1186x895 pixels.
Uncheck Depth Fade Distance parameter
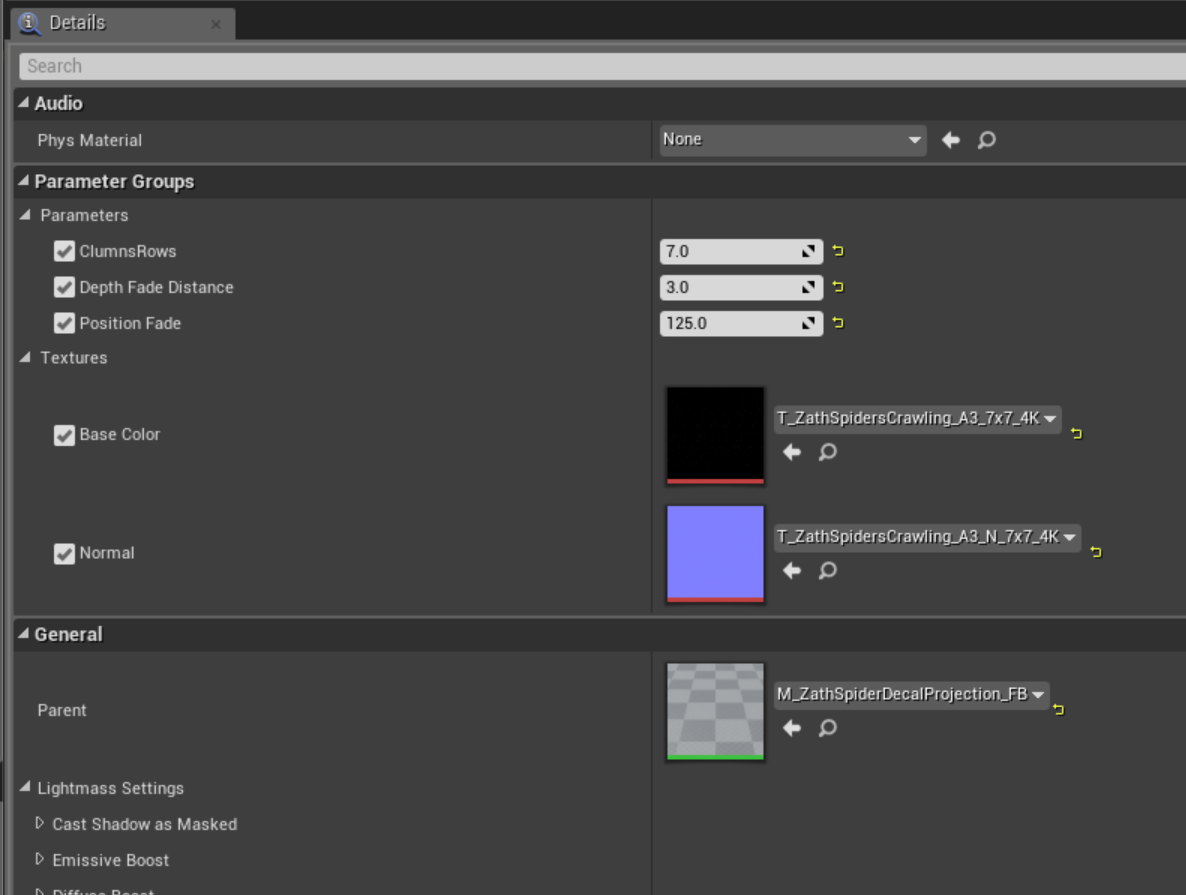[64, 288]
